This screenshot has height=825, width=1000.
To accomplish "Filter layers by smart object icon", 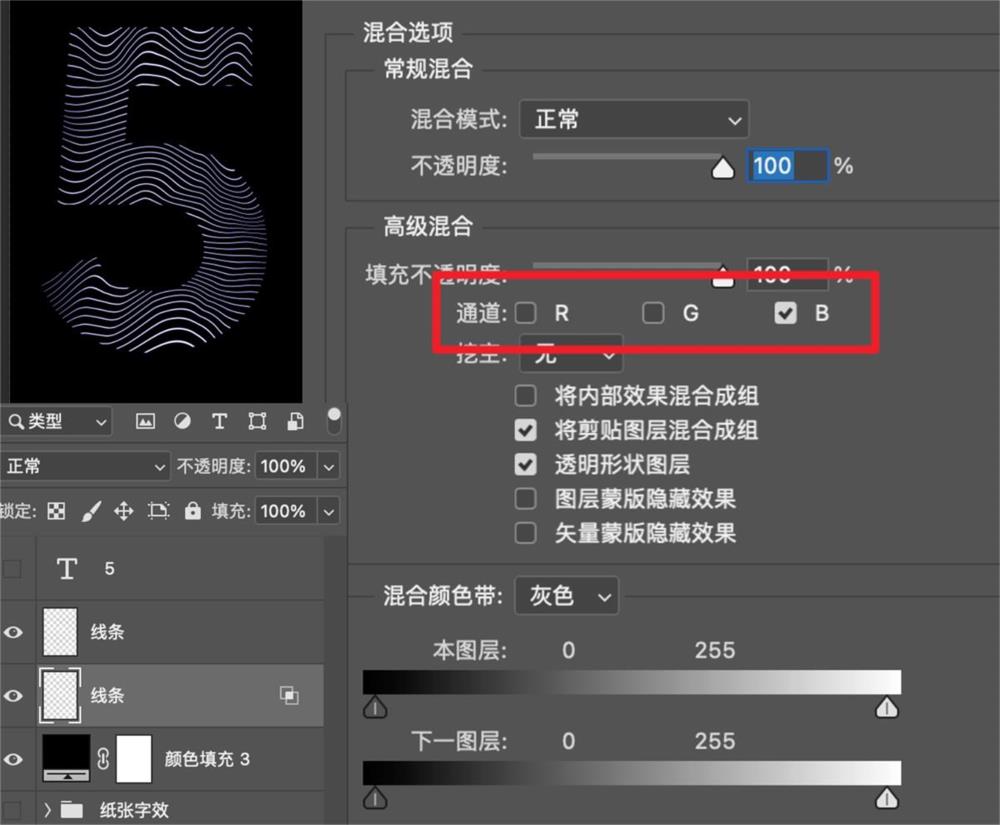I will [x=295, y=421].
